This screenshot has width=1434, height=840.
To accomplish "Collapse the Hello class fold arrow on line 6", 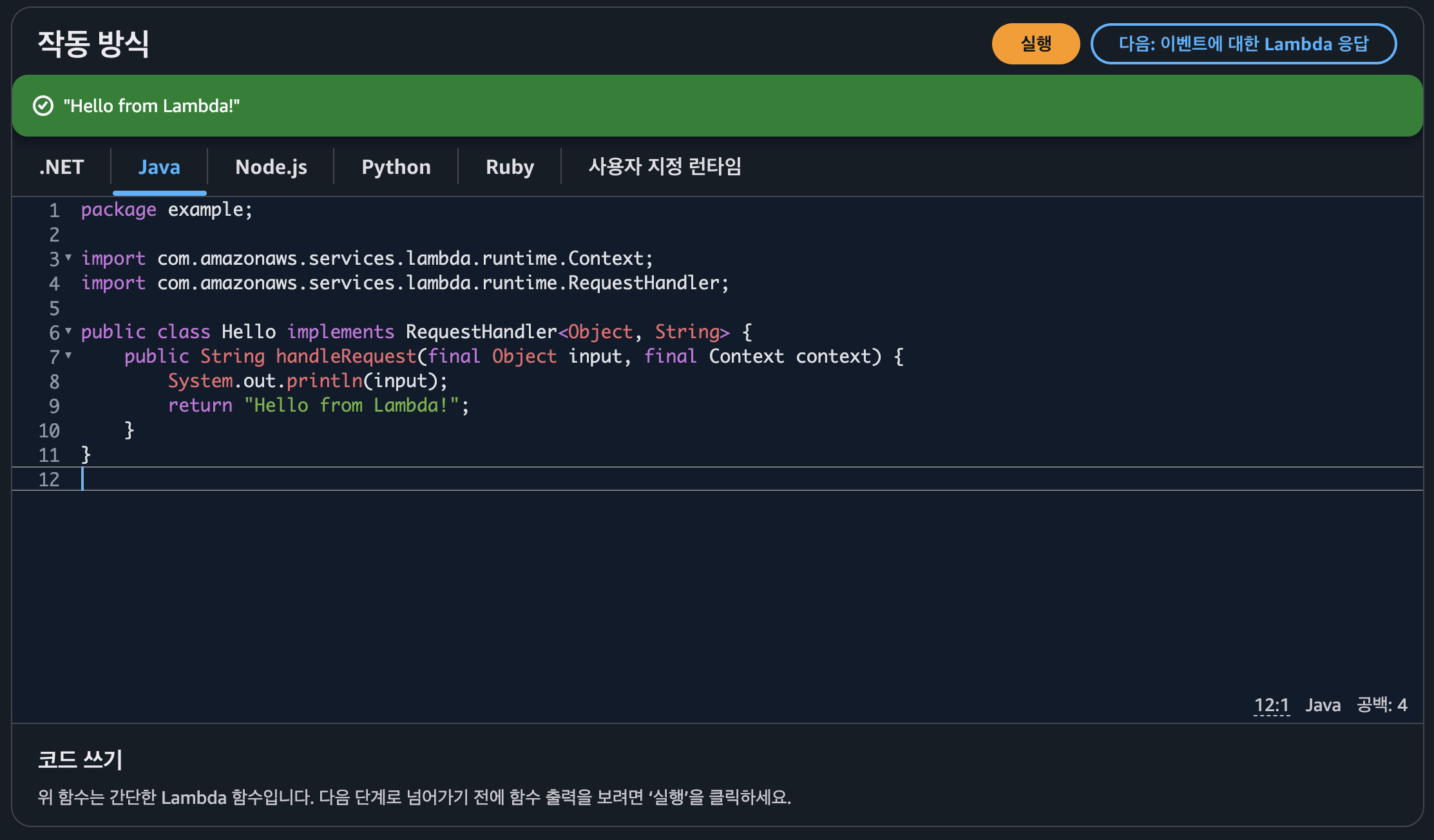I will 68,331.
